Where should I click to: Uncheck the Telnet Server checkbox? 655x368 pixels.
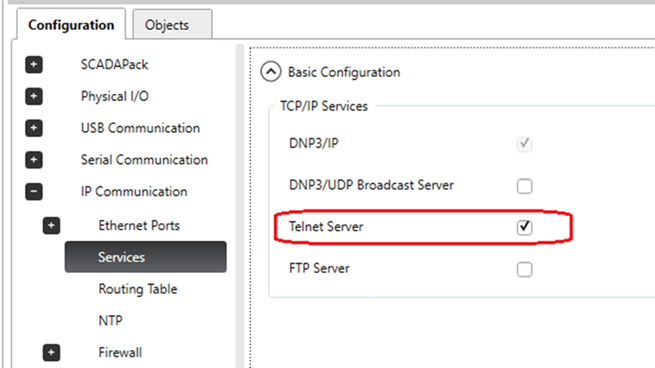pos(524,227)
